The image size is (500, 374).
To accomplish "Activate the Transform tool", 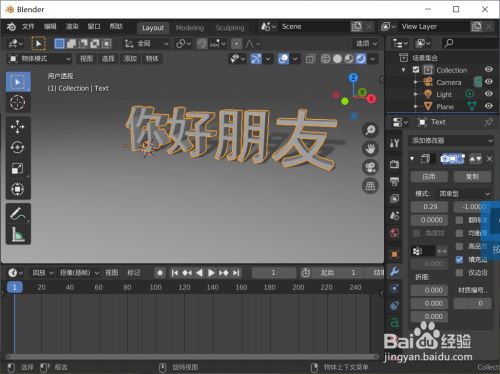I will coord(18,189).
